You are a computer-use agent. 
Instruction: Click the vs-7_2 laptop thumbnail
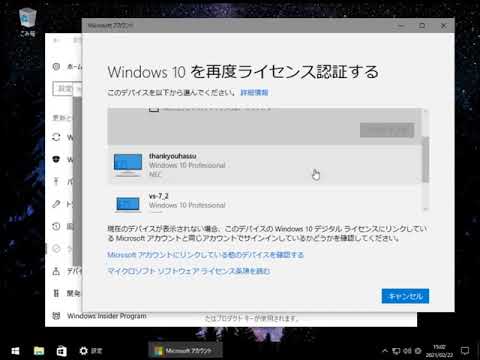[x=128, y=204]
